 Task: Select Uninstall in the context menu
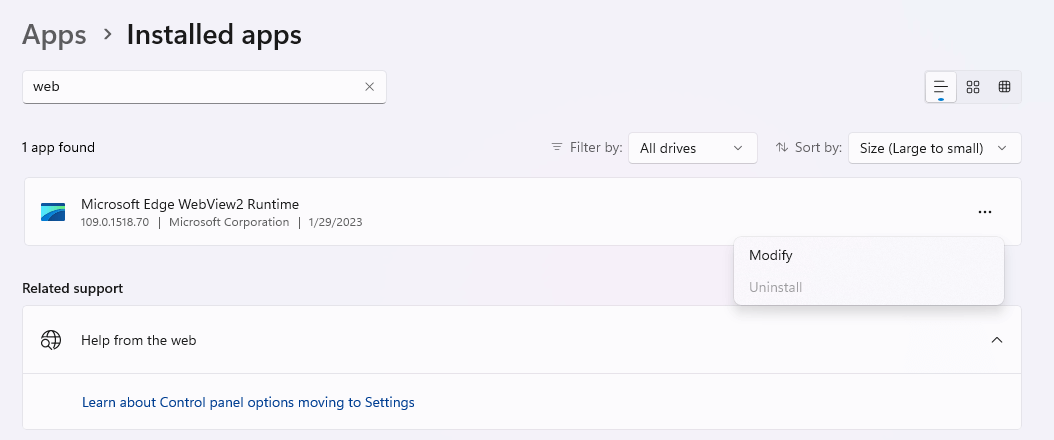pyautogui.click(x=776, y=287)
